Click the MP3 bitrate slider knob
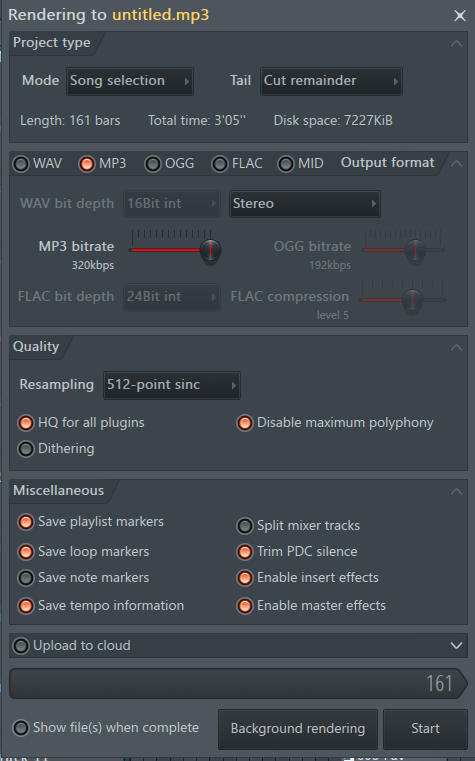The image size is (475, 761). [x=211, y=250]
